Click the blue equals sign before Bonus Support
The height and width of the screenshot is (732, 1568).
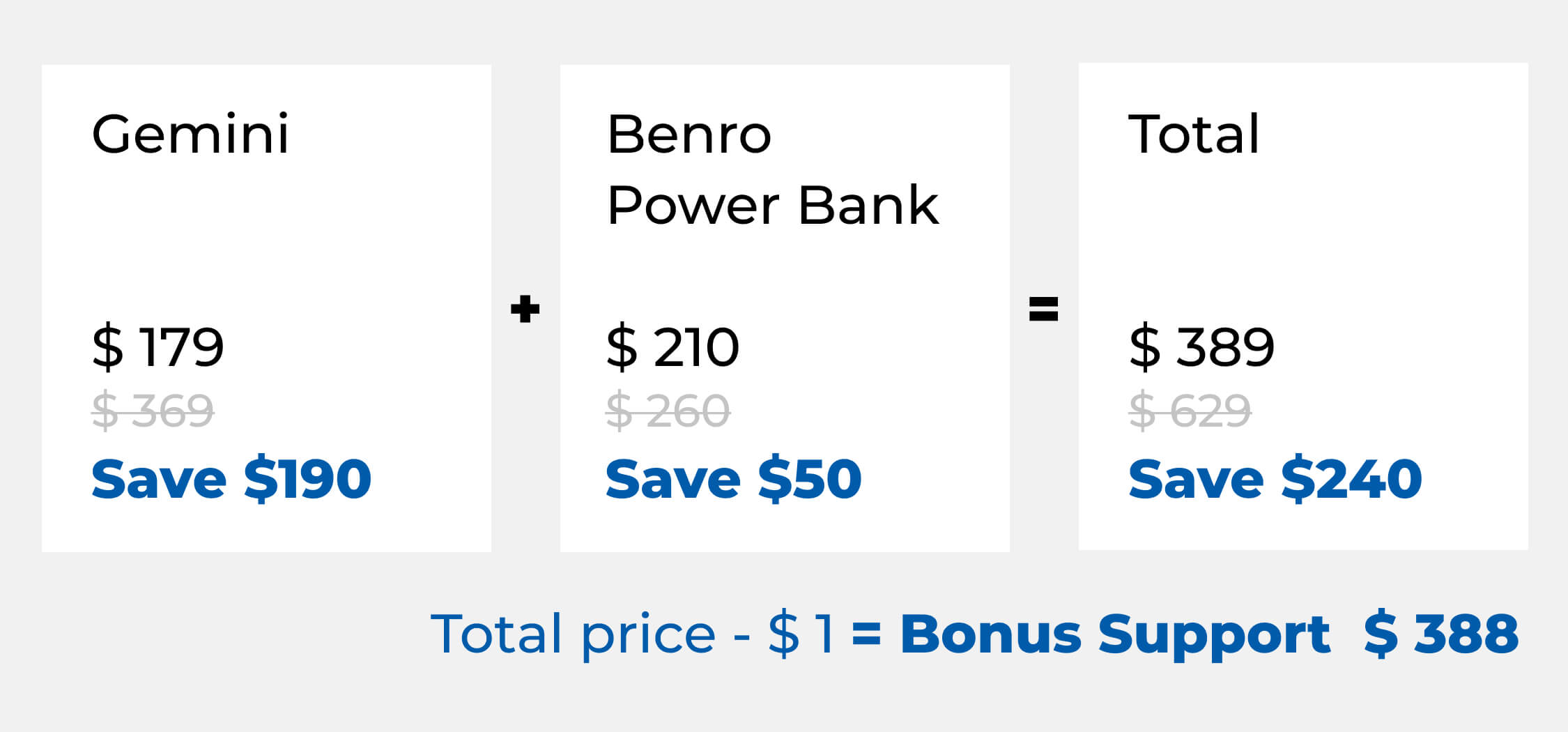(866, 634)
